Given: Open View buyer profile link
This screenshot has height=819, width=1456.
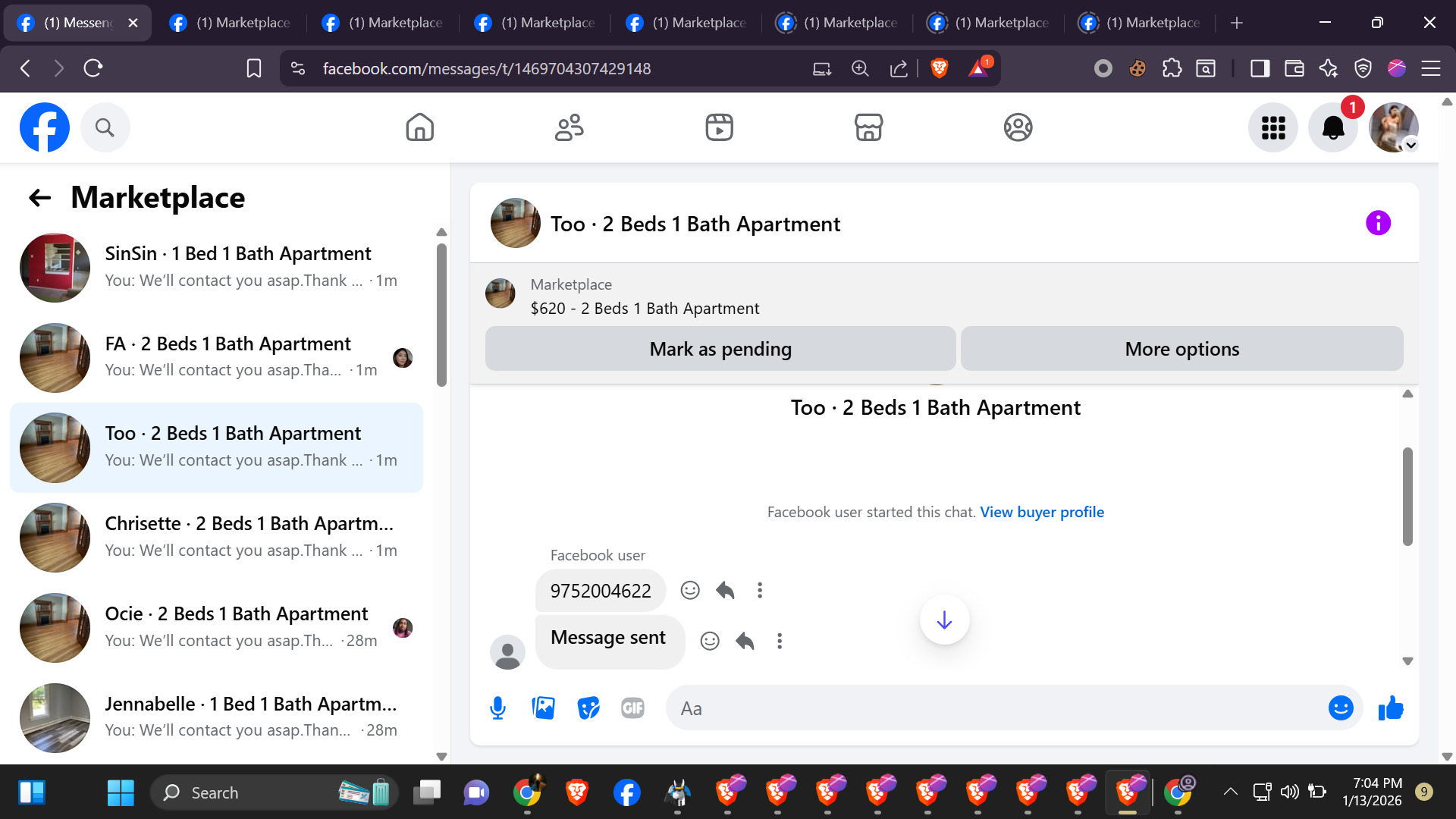Looking at the screenshot, I should 1041,512.
